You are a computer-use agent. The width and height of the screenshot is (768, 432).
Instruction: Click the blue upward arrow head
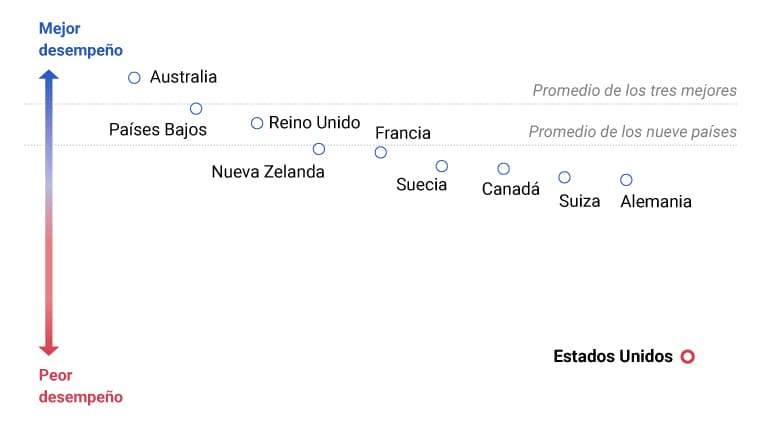click(49, 75)
